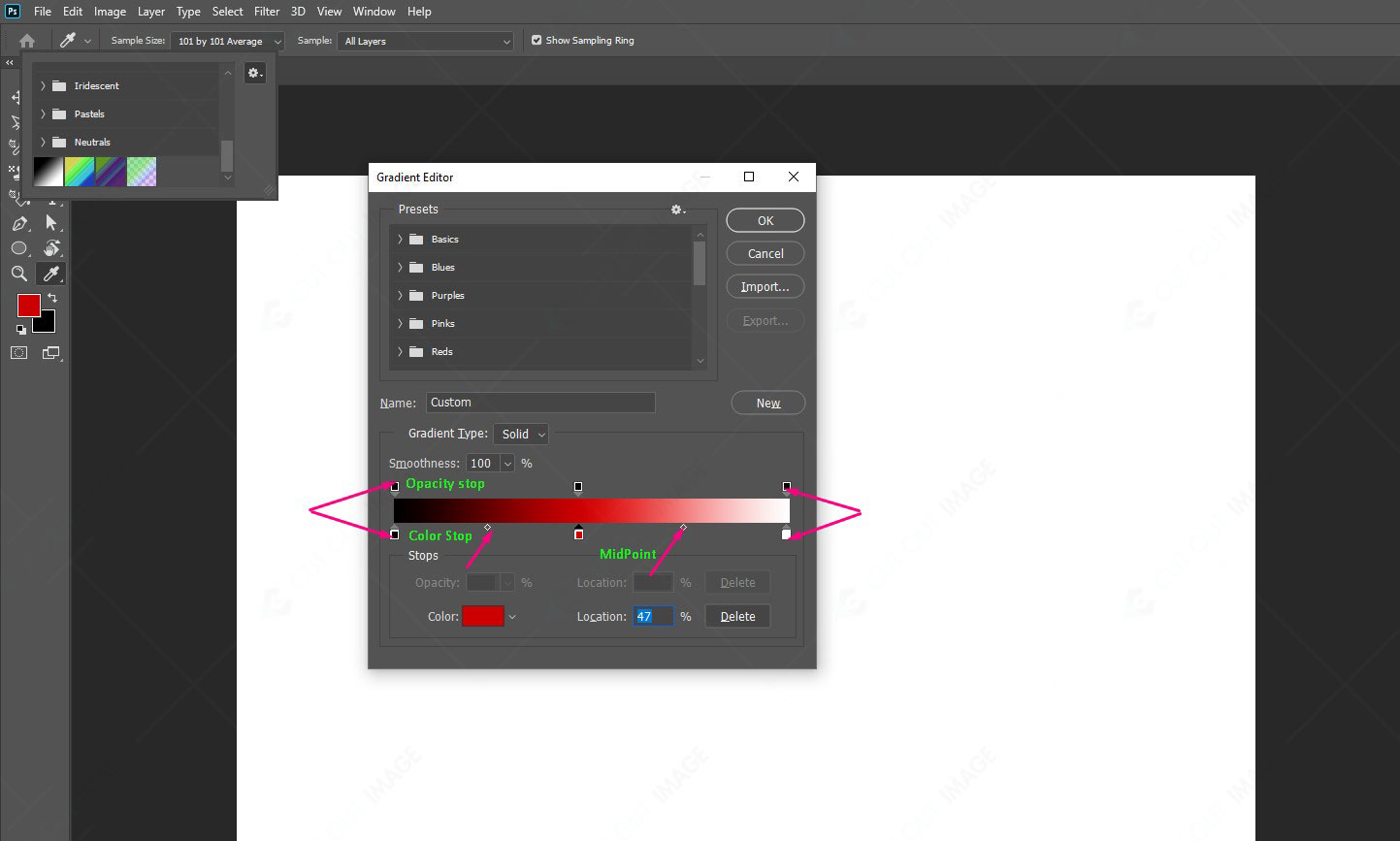
Task: Expand the Pastels gradient folder
Action: (43, 113)
